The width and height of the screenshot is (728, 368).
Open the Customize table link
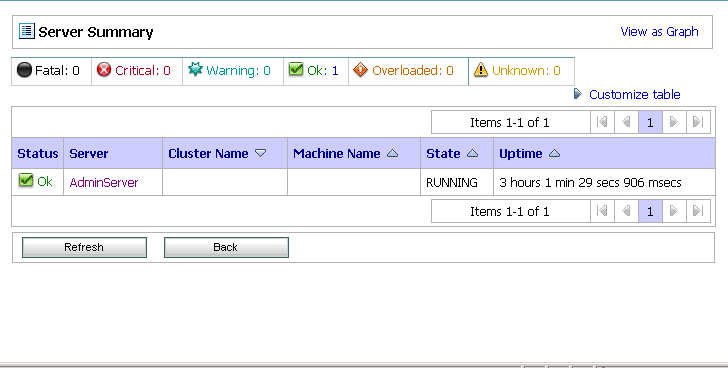[x=635, y=95]
